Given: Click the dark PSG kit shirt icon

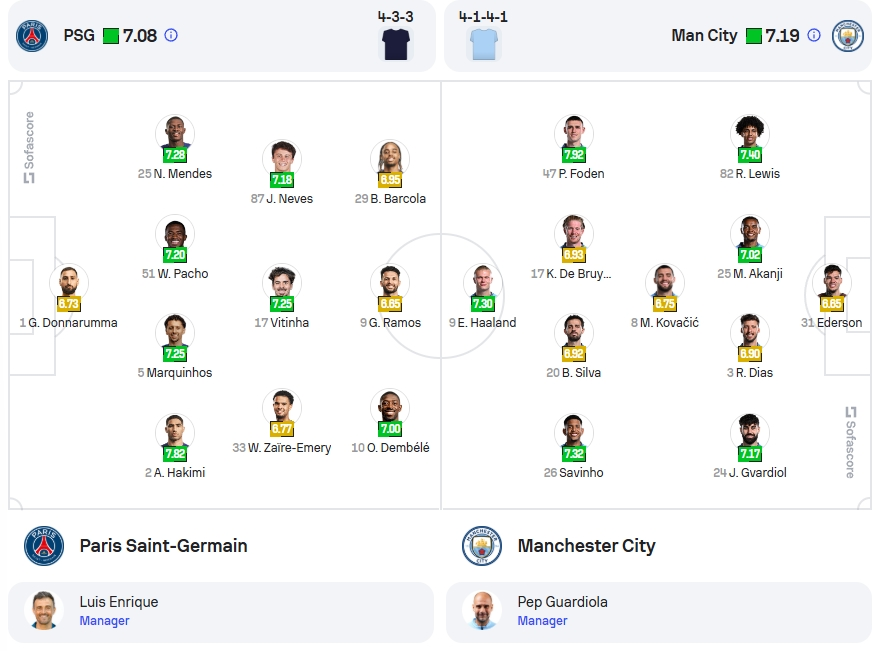Looking at the screenshot, I should (396, 44).
